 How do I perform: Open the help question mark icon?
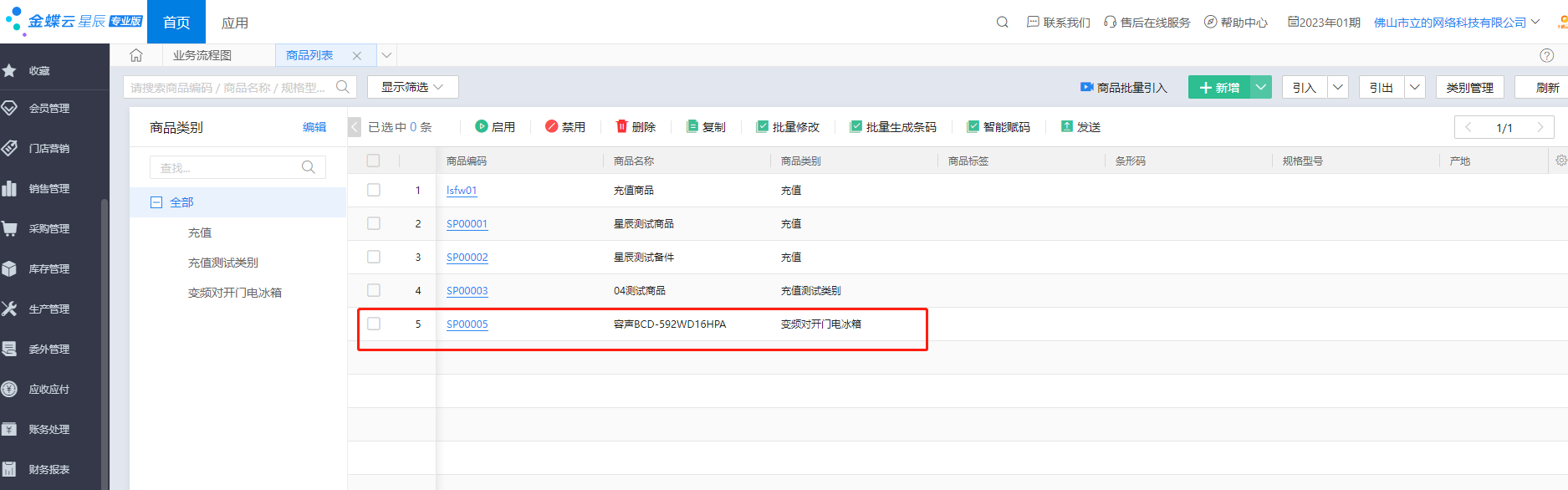coord(1546,55)
